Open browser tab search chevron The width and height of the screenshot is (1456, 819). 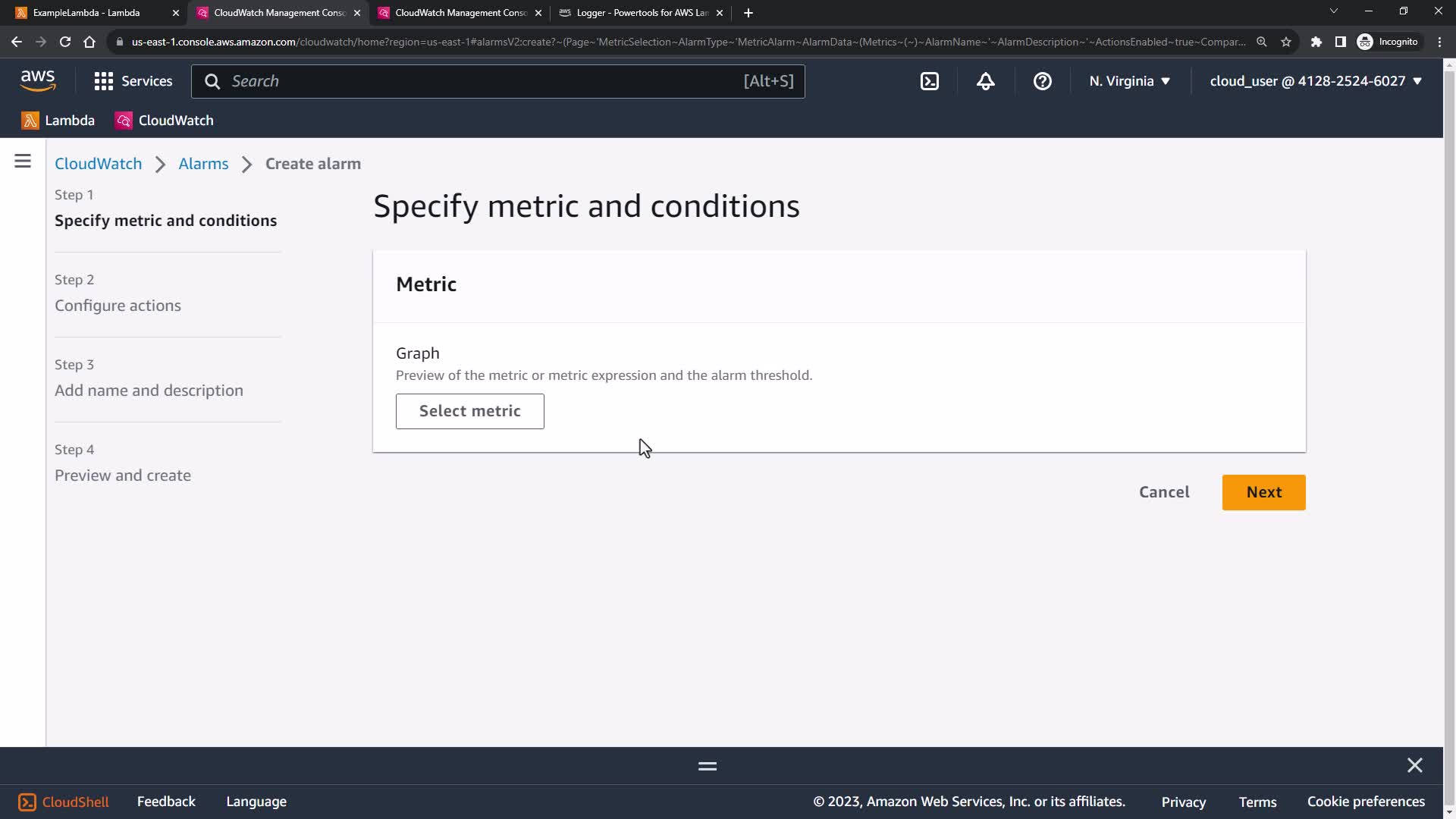(1333, 11)
